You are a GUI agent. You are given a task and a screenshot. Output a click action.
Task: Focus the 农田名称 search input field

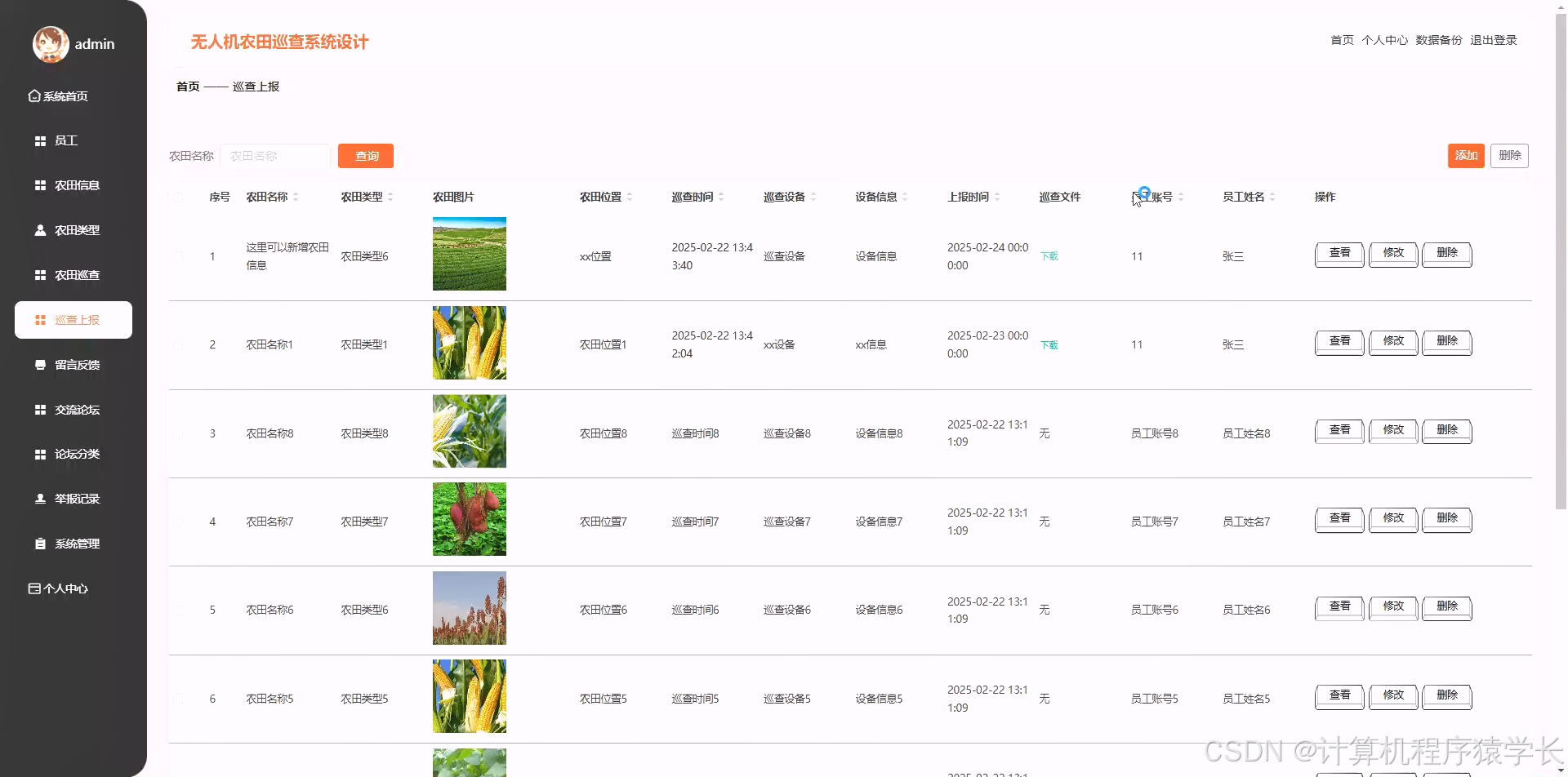(x=275, y=156)
